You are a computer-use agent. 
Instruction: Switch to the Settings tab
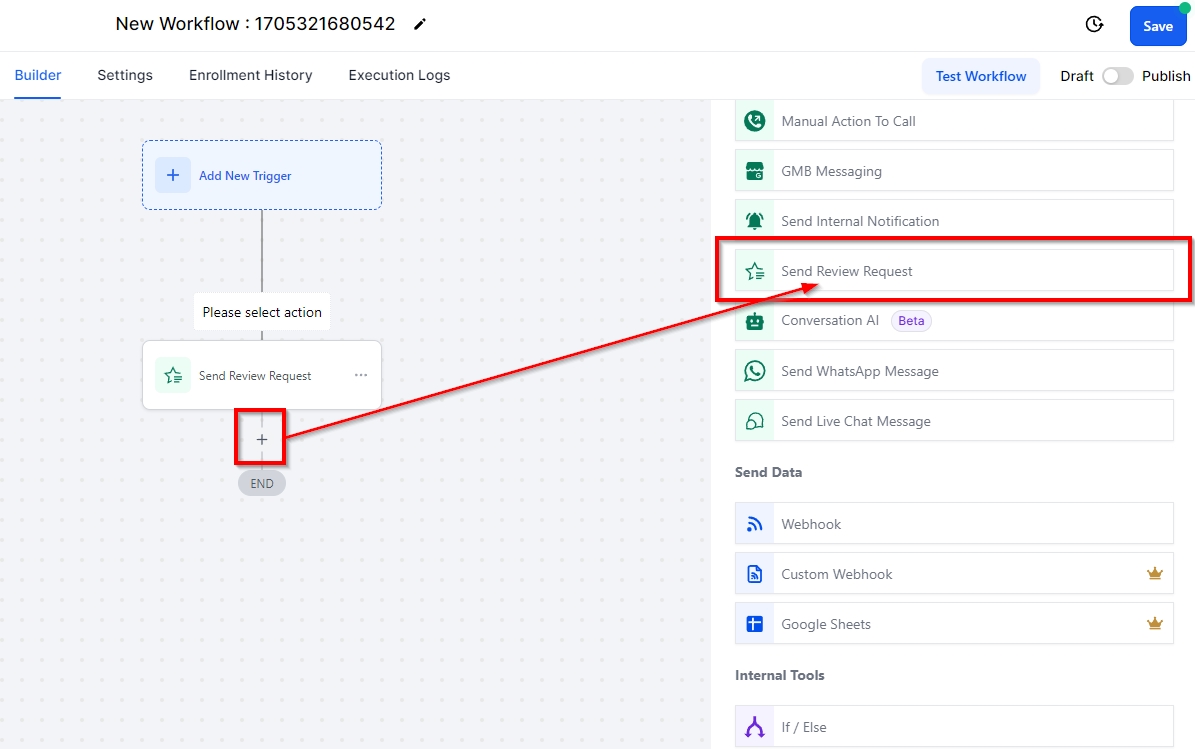tap(125, 75)
